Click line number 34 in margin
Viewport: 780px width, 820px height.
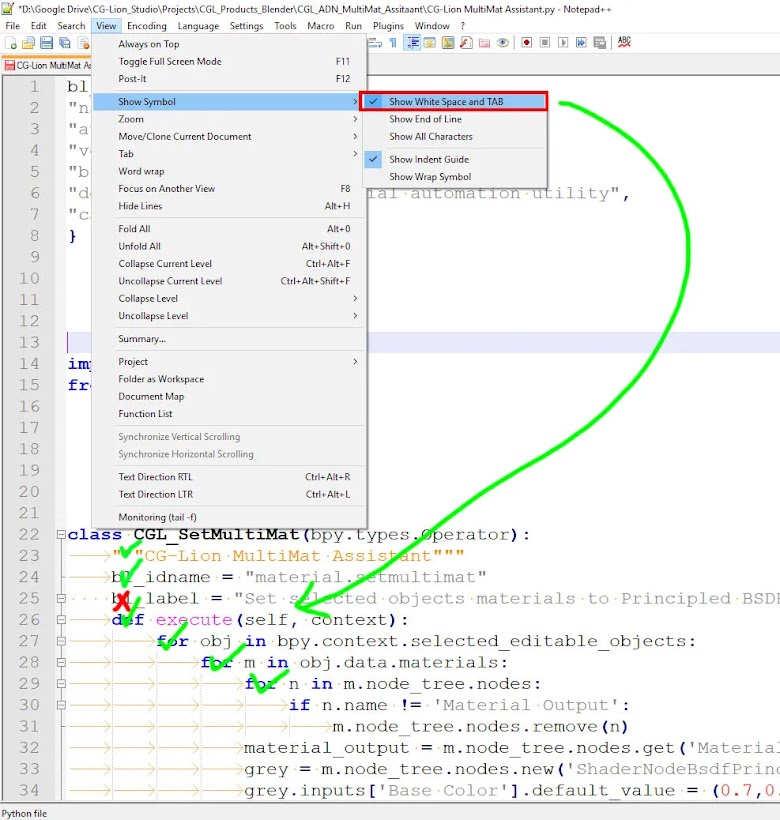(x=29, y=790)
